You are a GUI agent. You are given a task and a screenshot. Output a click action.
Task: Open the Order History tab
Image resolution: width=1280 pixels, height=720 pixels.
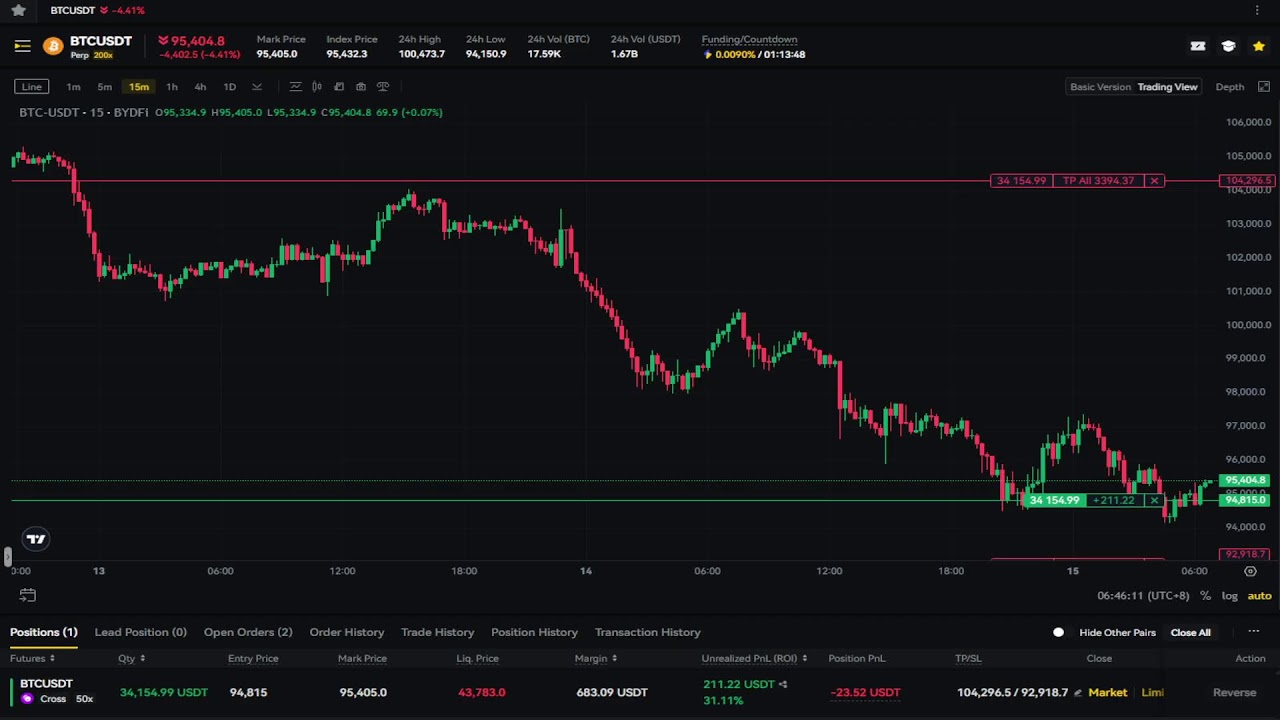click(347, 632)
